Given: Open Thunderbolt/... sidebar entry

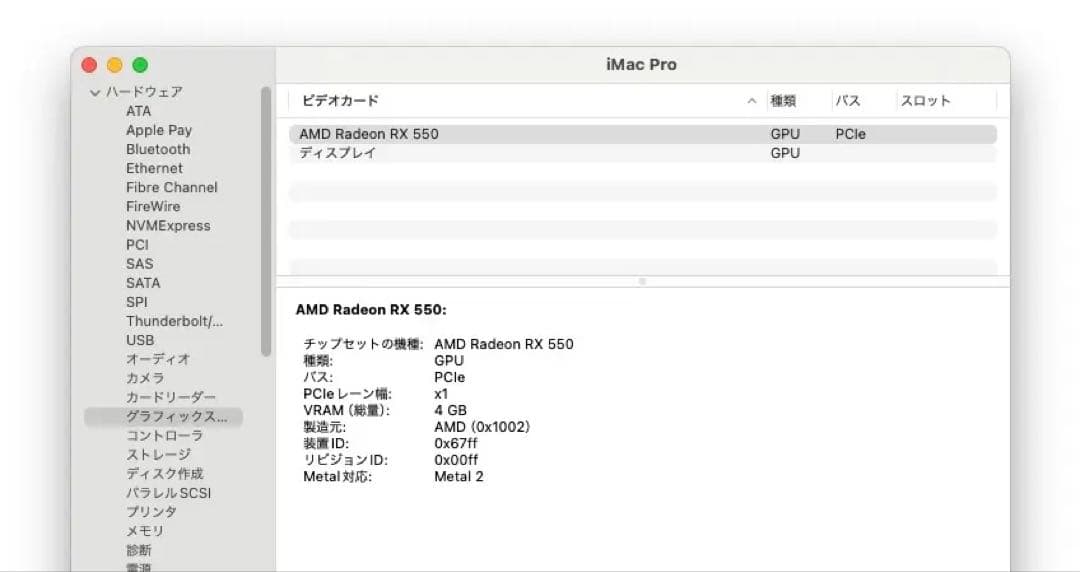Looking at the screenshot, I should click(174, 321).
